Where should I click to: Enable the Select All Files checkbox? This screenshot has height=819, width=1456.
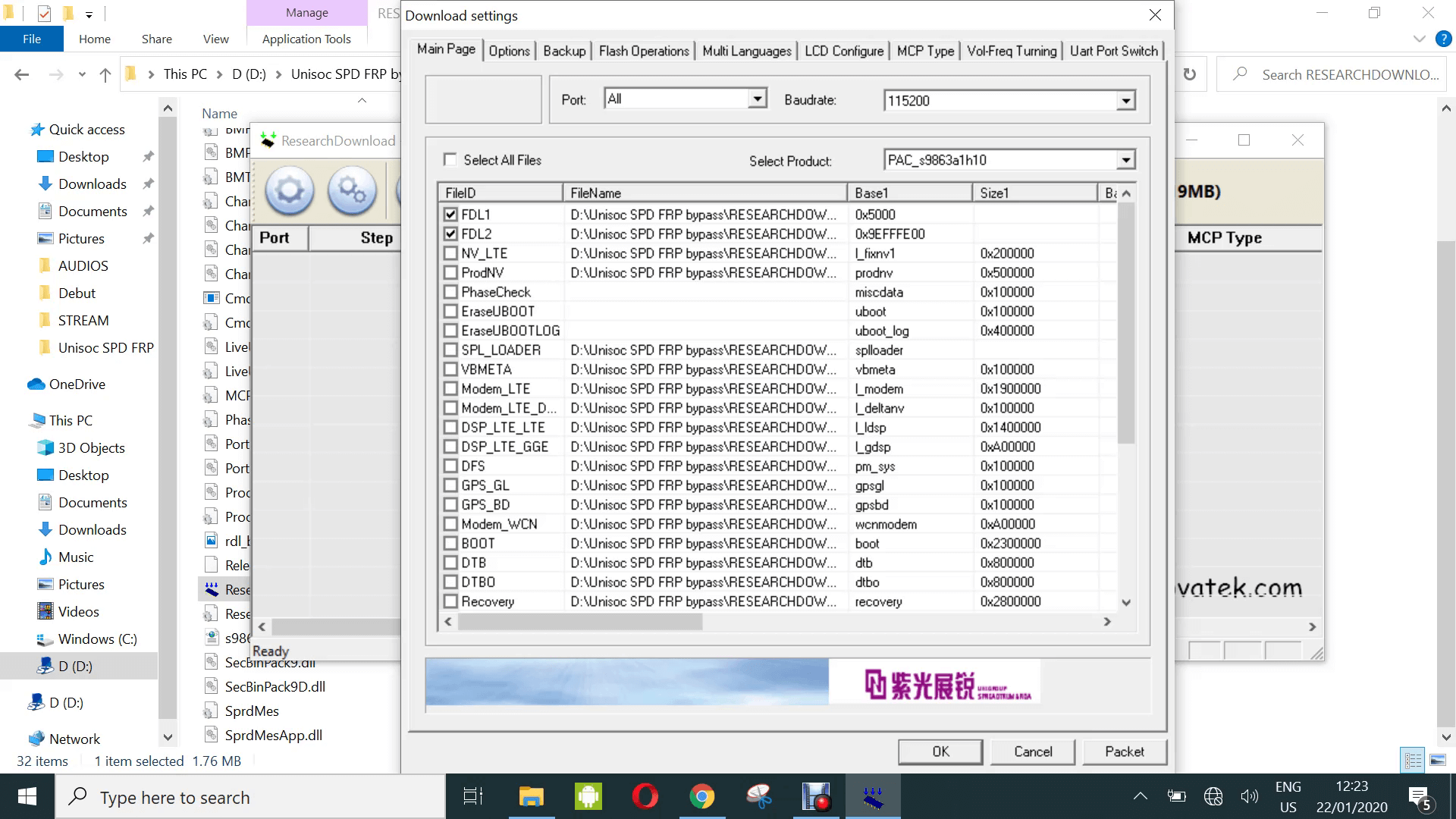450,160
